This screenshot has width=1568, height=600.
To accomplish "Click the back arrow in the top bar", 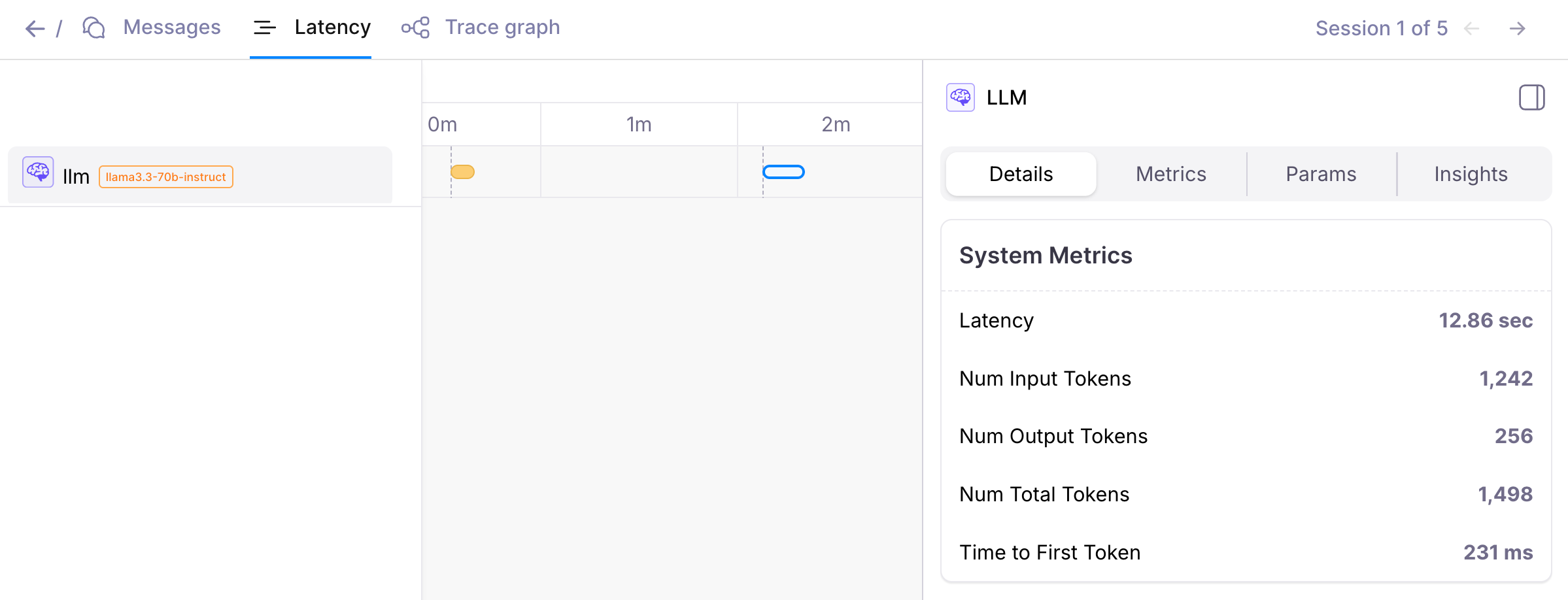I will [35, 29].
